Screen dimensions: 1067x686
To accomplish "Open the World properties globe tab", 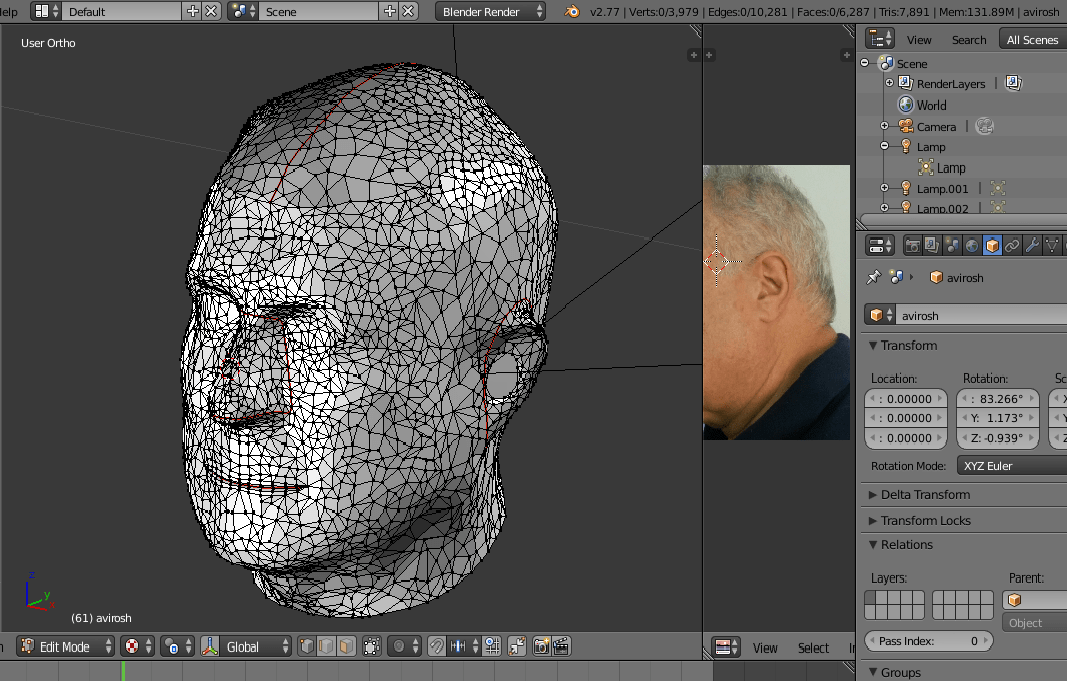I will 972,246.
